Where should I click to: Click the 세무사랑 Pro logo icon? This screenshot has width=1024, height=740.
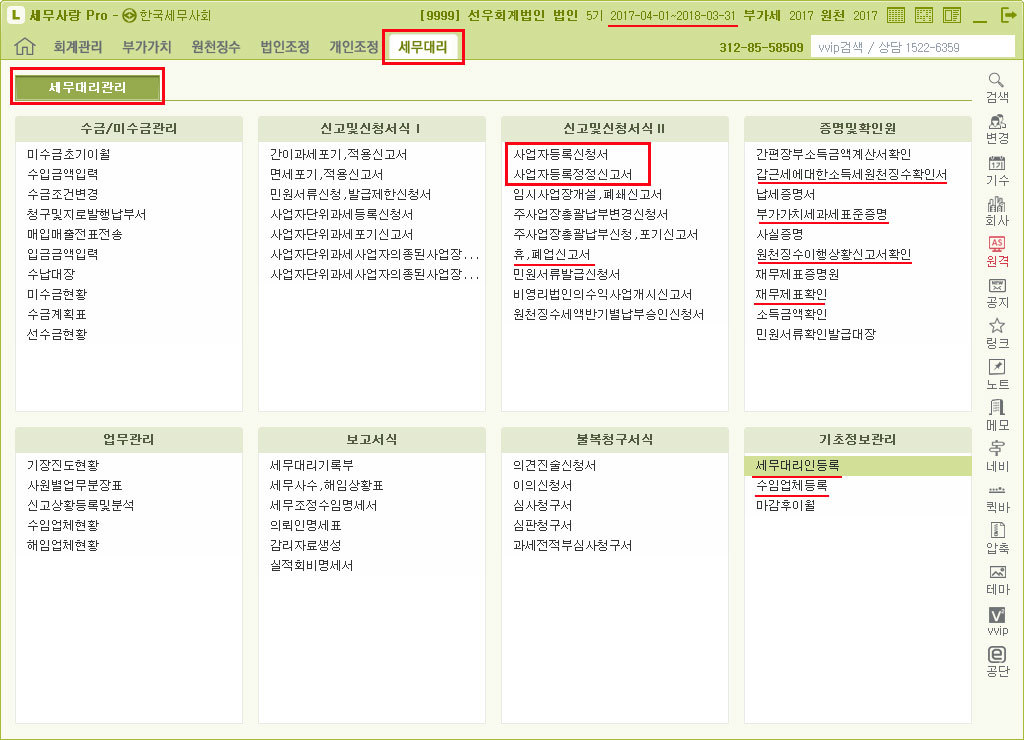click(x=16, y=15)
